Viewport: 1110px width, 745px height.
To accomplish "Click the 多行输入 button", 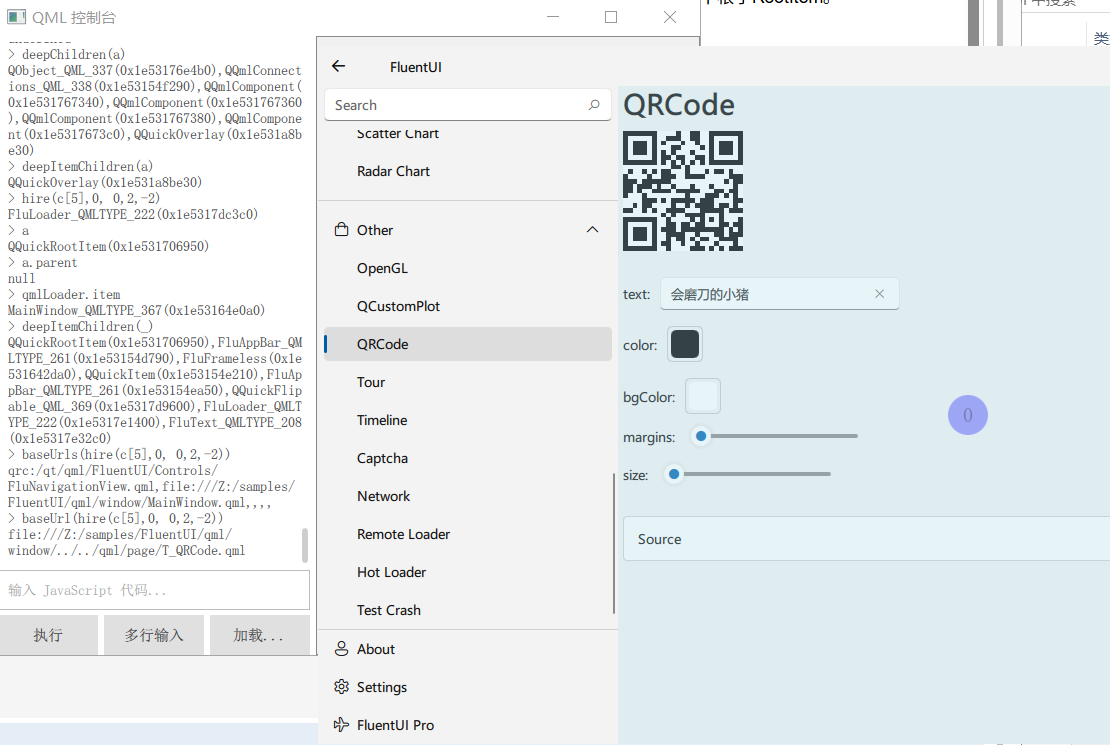I will 154,635.
